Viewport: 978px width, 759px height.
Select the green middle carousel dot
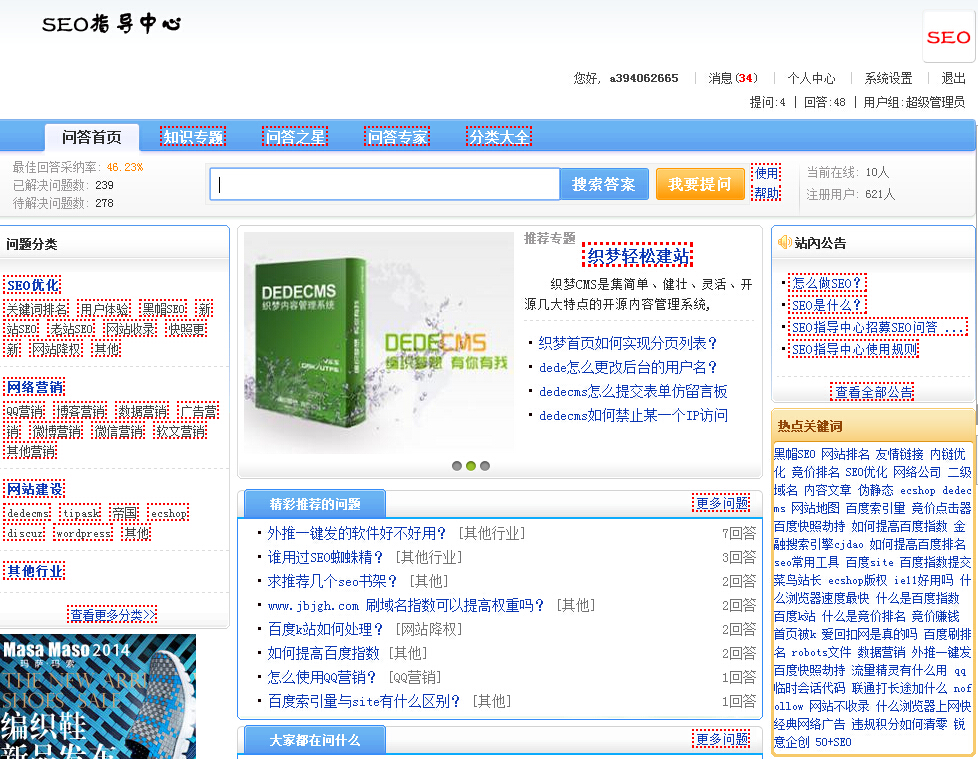coord(471,466)
